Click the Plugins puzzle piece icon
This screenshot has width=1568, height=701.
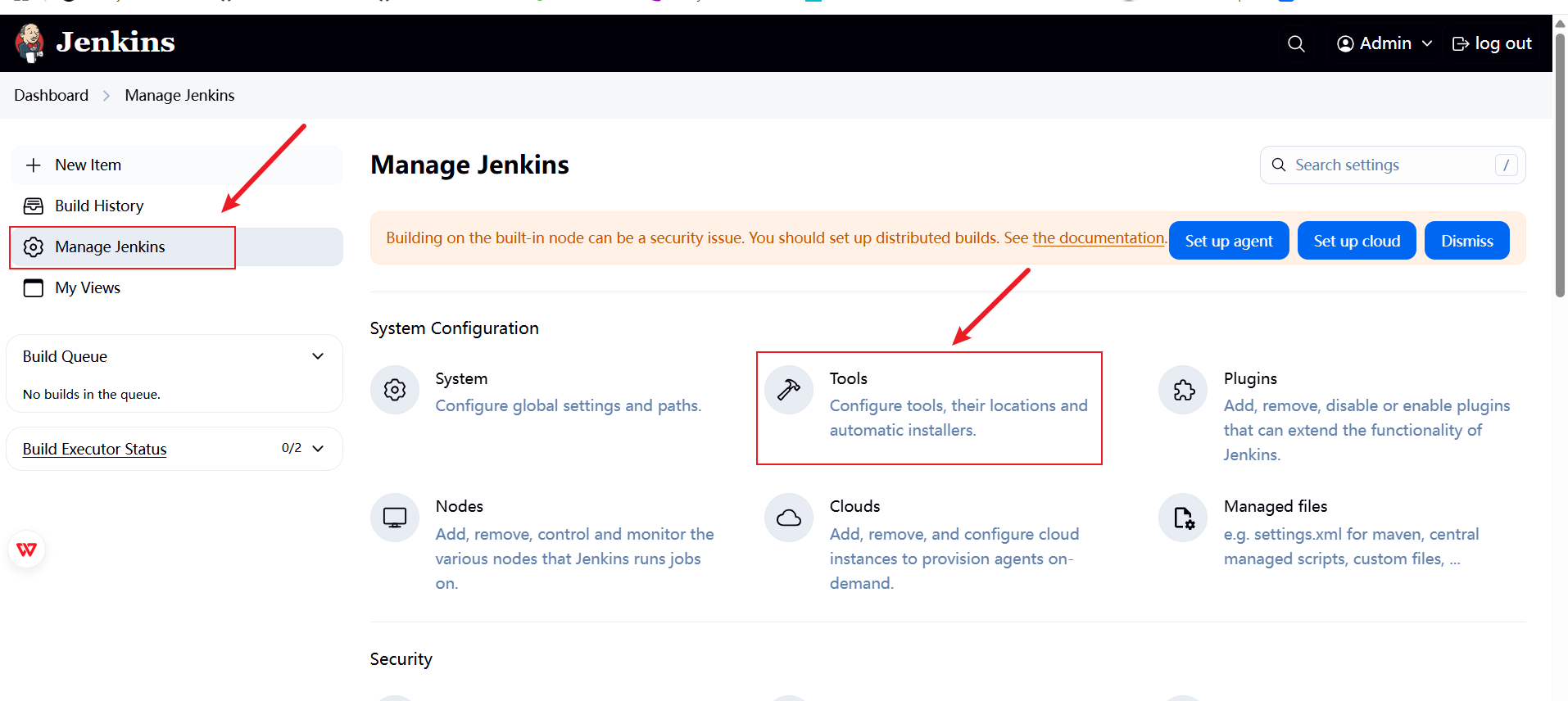point(1183,390)
